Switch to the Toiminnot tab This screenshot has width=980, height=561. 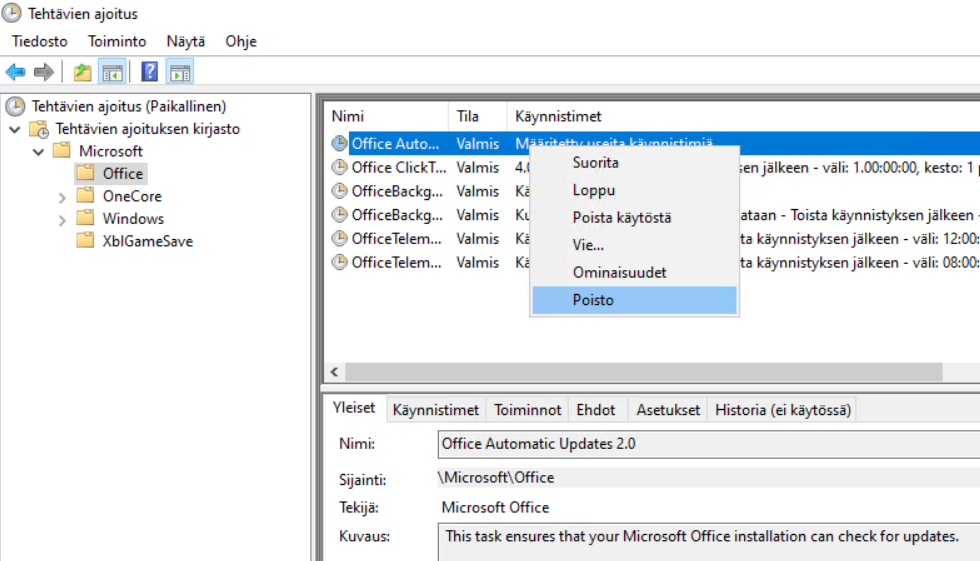(x=528, y=410)
